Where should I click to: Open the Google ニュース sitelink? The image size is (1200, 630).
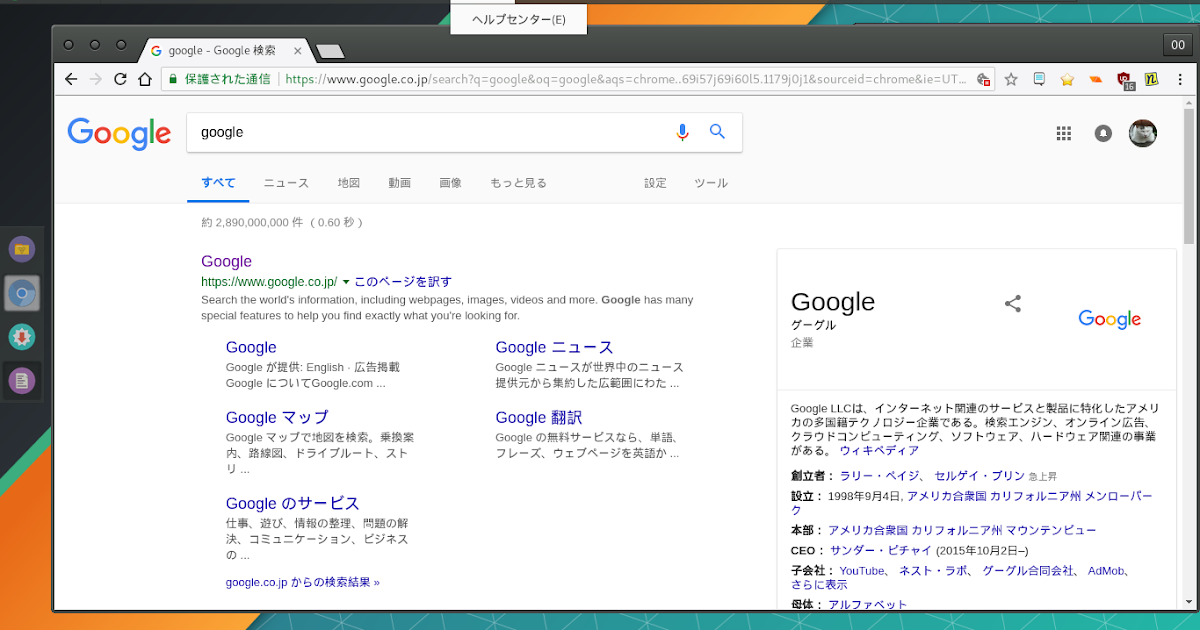point(554,347)
